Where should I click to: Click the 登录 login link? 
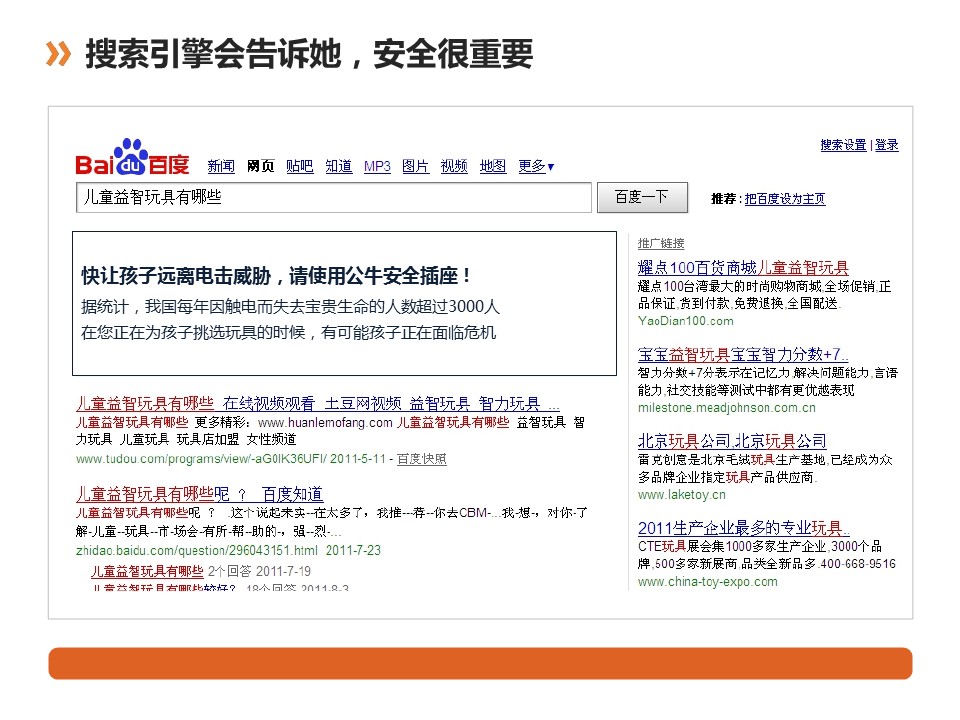886,146
